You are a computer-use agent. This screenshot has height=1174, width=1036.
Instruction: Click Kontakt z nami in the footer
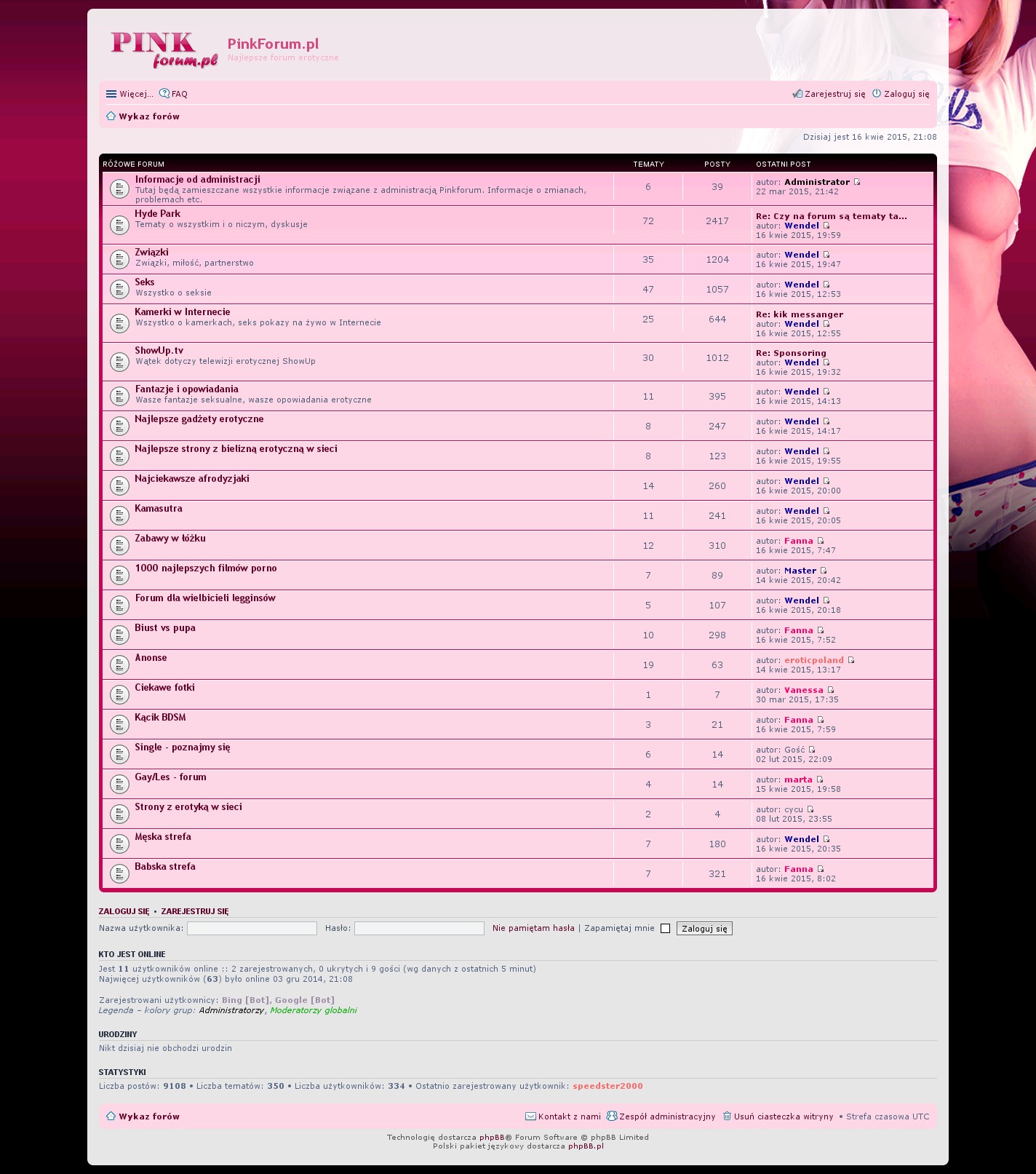(564, 1117)
